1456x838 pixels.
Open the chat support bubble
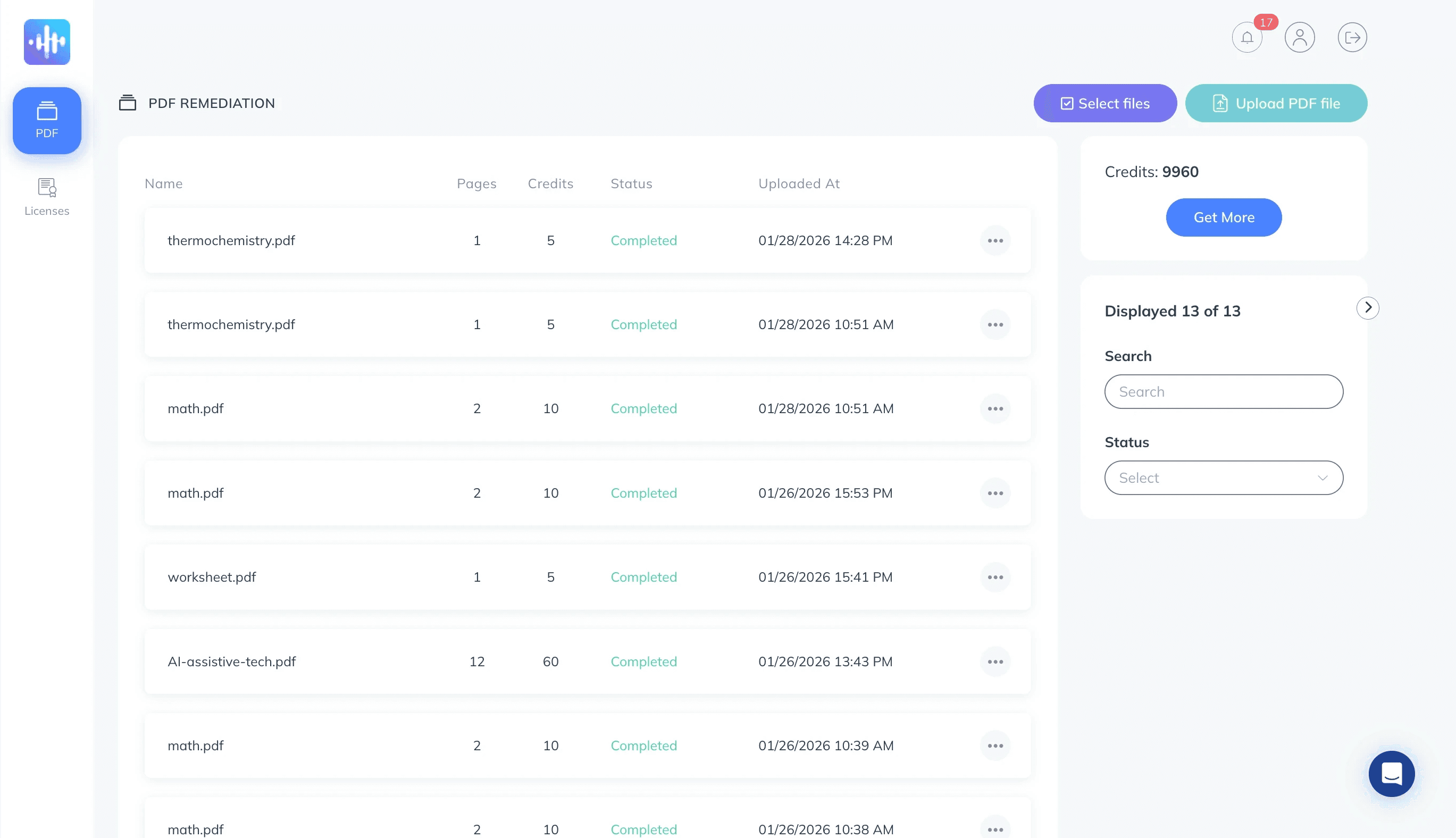click(1392, 774)
